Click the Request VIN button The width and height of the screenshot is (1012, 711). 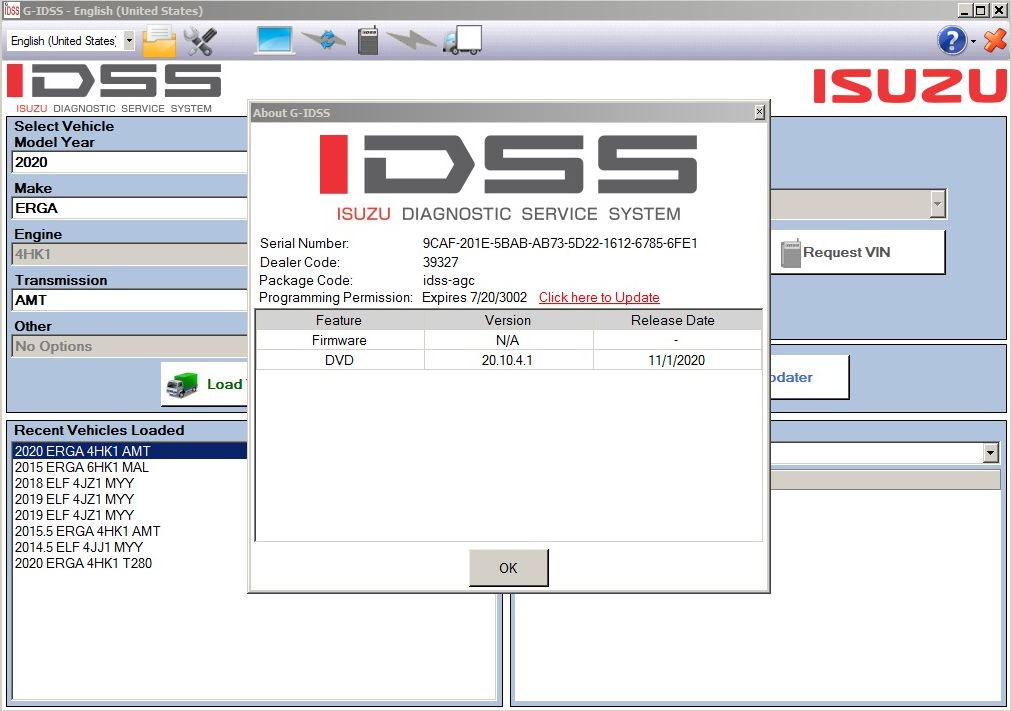point(858,252)
